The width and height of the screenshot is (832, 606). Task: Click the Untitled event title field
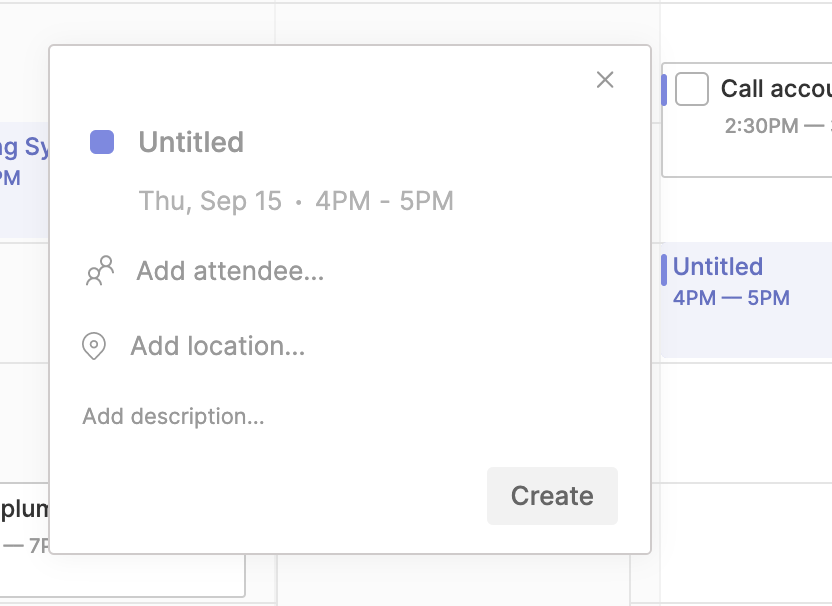click(191, 142)
